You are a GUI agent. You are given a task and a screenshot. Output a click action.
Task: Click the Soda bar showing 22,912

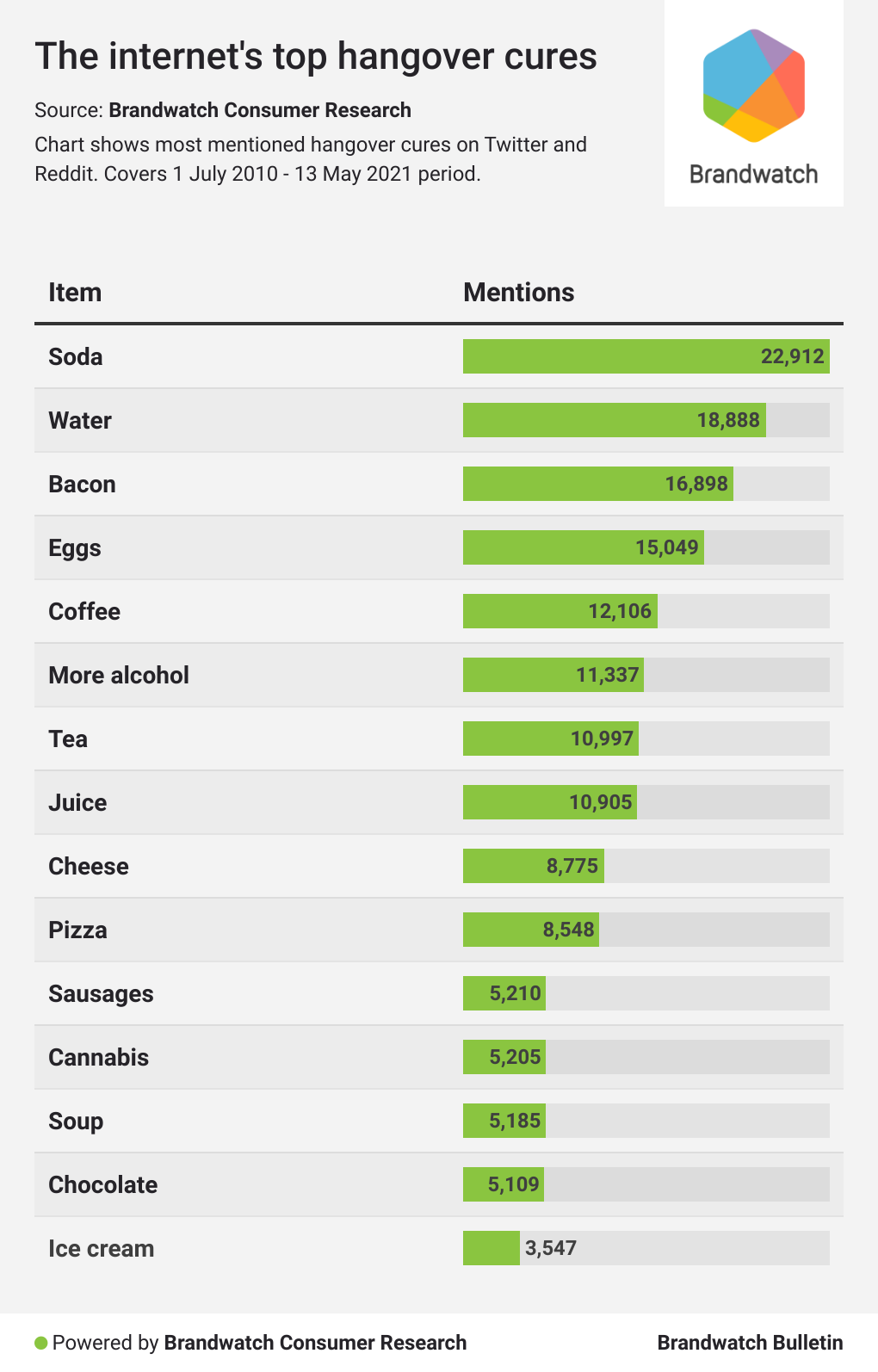pos(646,356)
